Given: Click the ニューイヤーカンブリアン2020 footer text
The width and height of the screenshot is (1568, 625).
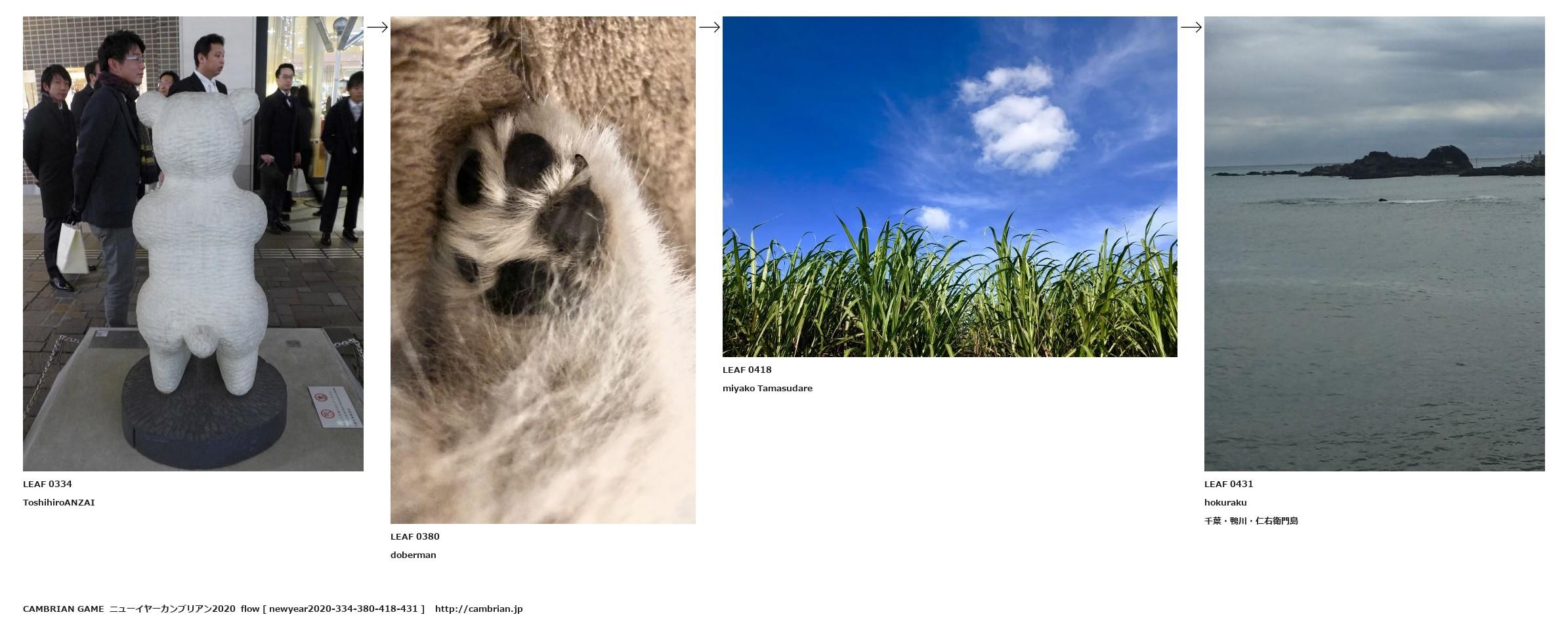Looking at the screenshot, I should point(172,609).
